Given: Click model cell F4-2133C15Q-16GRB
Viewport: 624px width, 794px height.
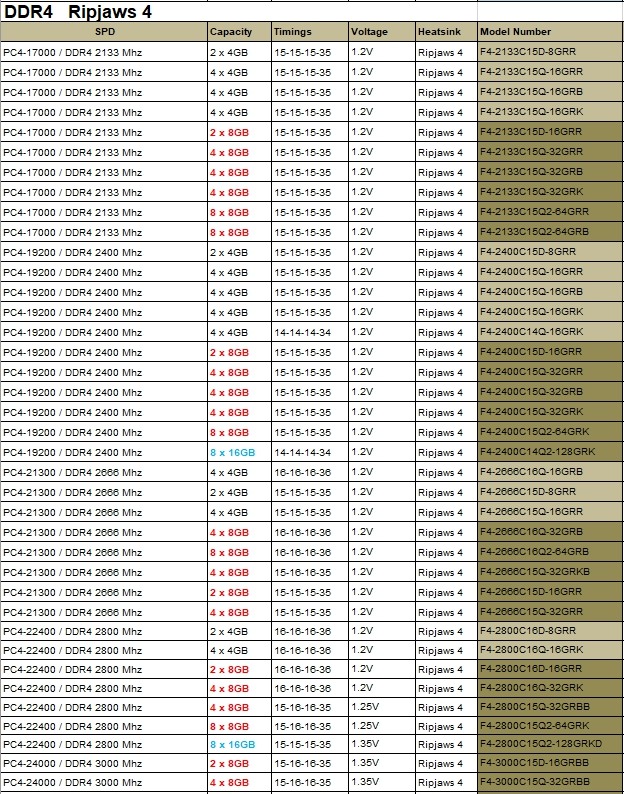Looking at the screenshot, I should [x=550, y=92].
